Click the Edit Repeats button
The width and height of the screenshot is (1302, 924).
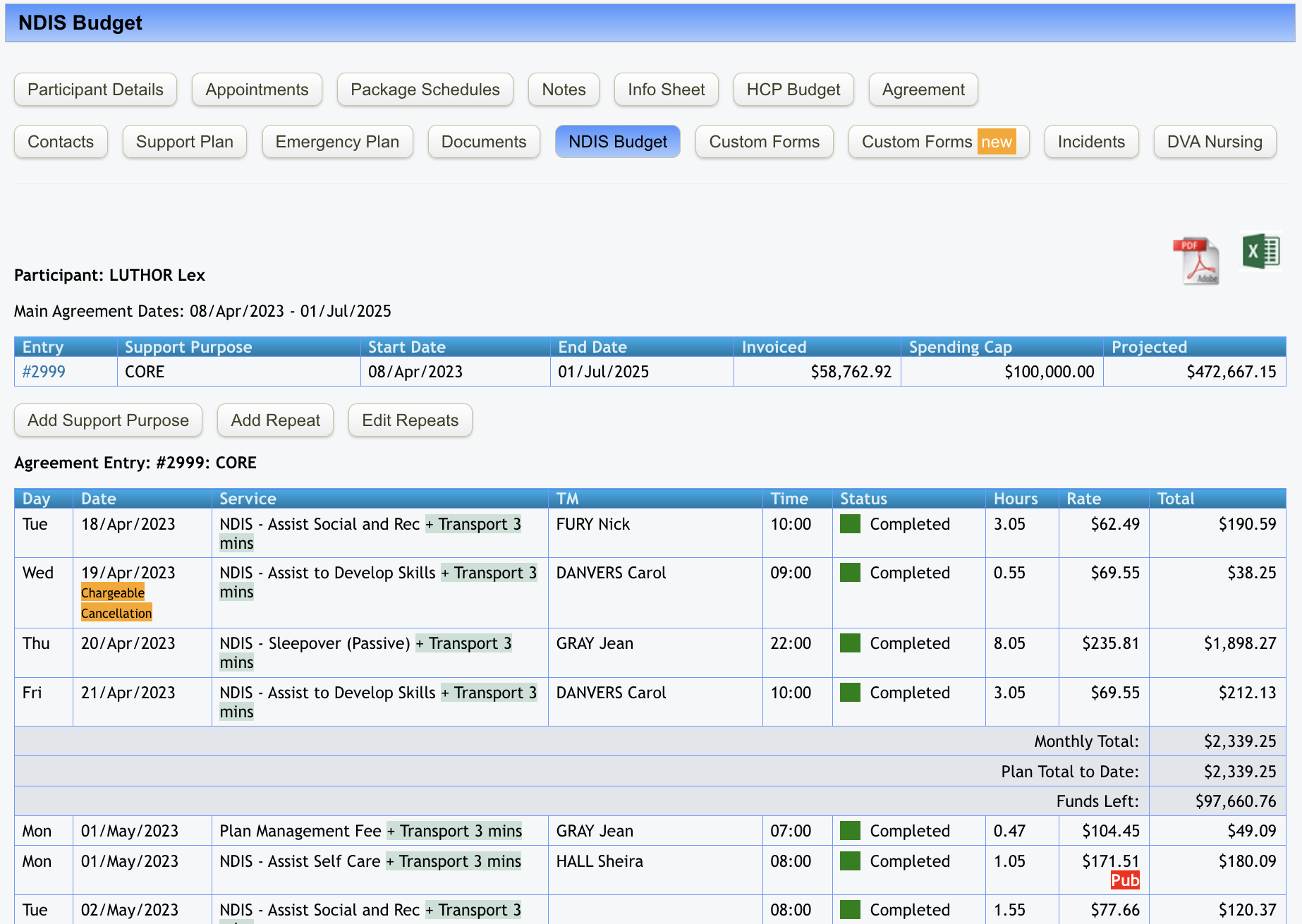click(410, 420)
